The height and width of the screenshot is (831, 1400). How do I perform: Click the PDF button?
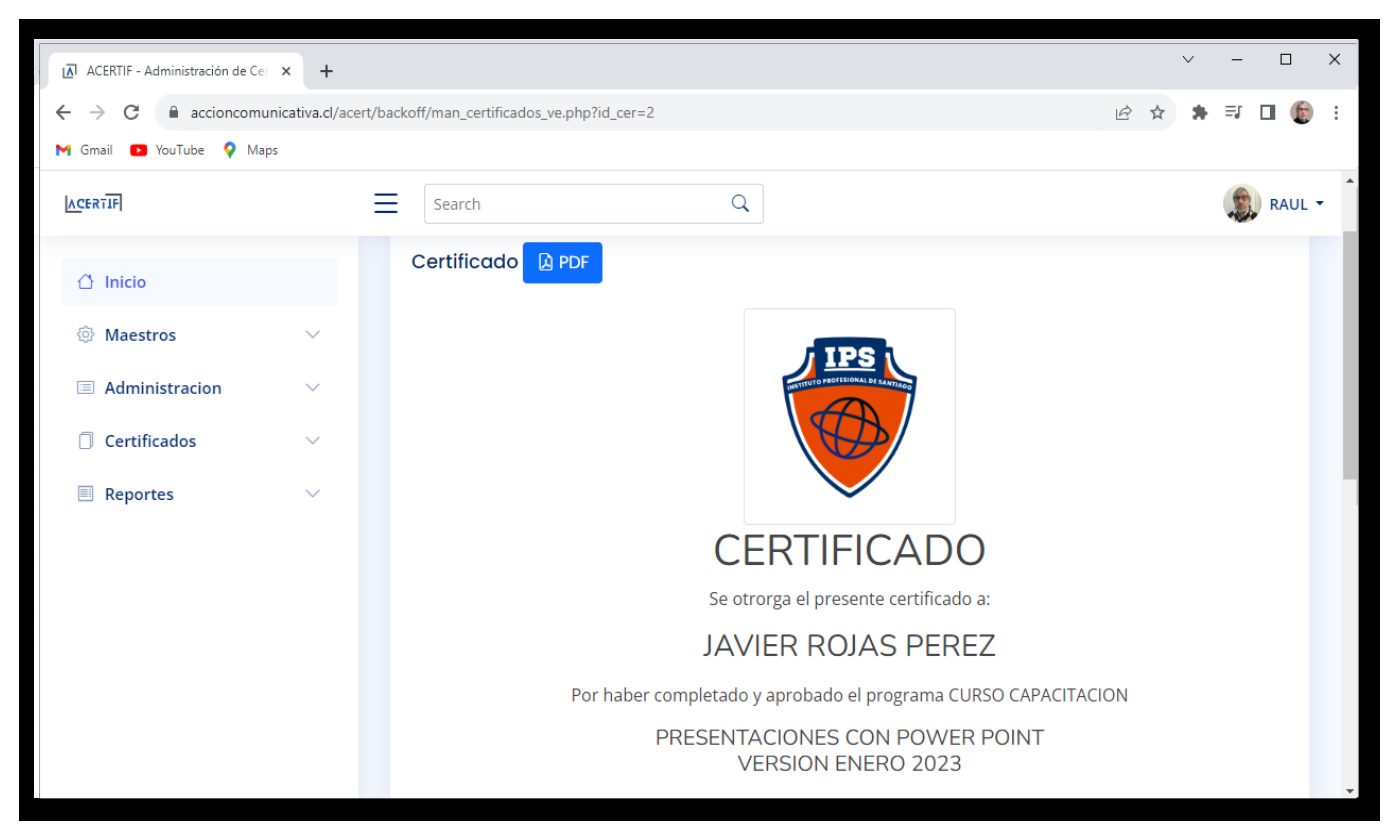point(562,262)
